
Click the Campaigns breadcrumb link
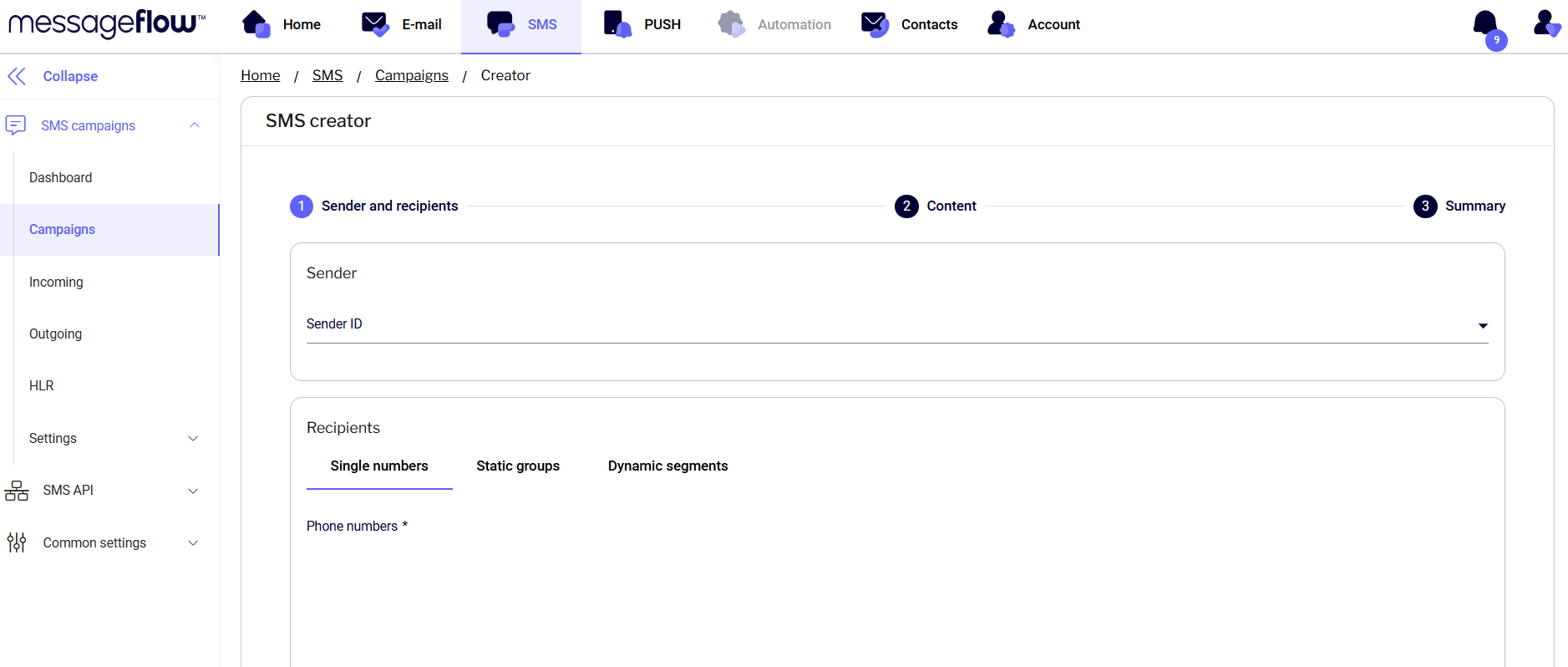click(x=411, y=75)
